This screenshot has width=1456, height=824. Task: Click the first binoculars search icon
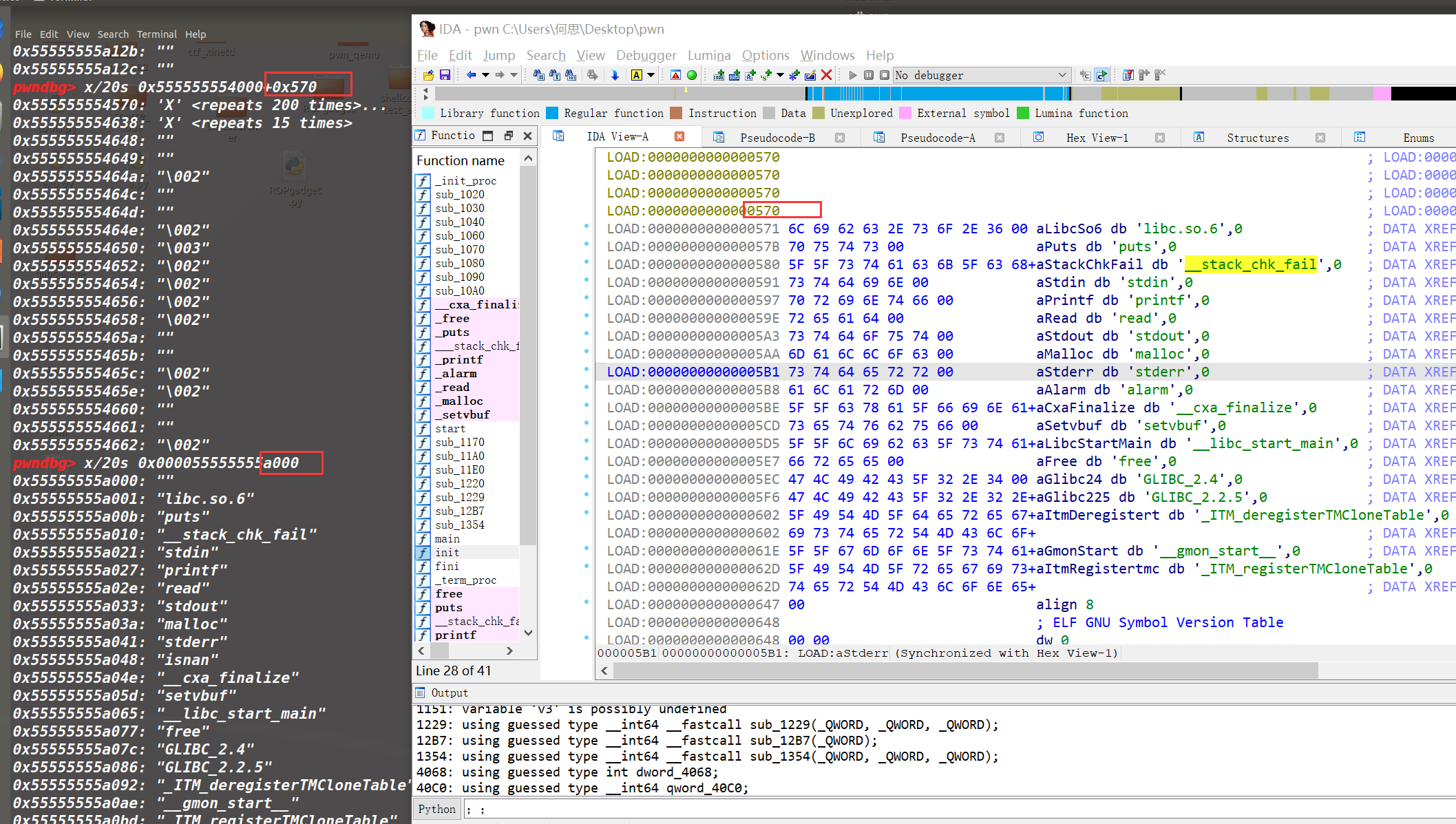538,75
